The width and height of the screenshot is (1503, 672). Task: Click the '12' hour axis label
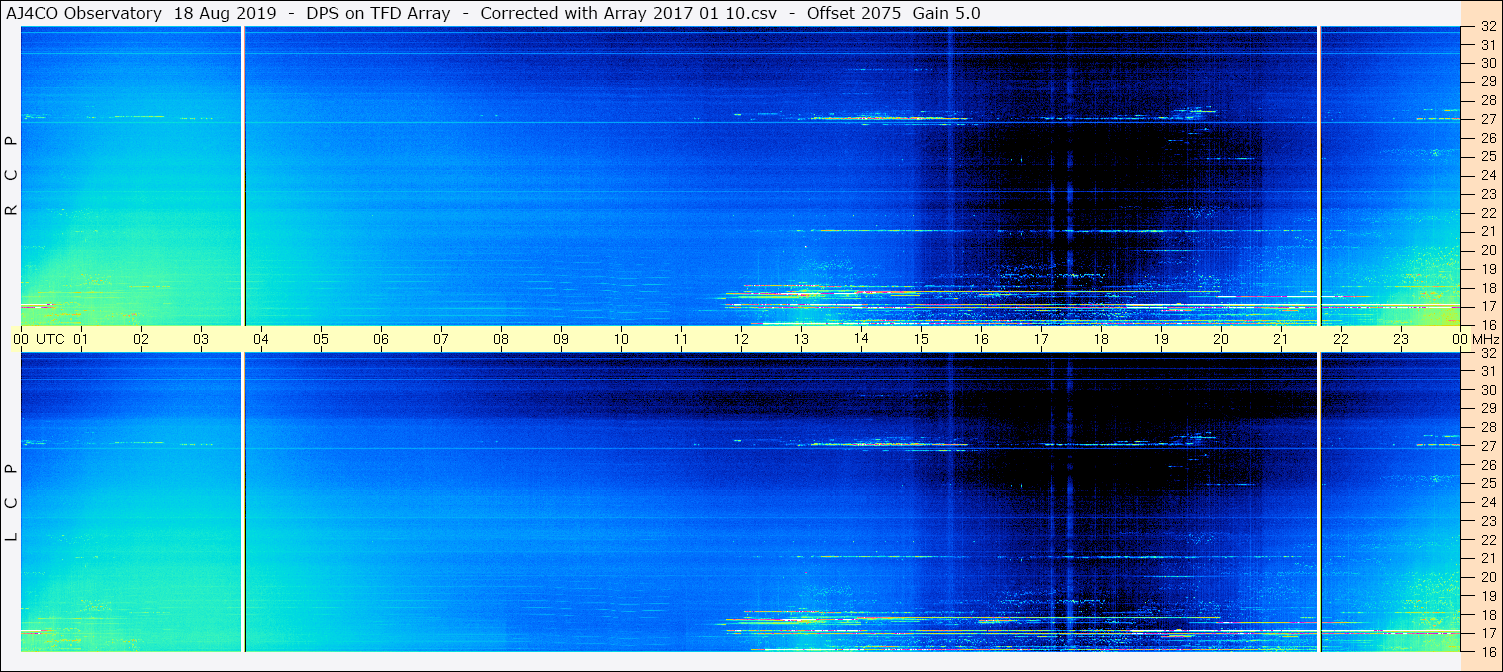click(x=741, y=339)
